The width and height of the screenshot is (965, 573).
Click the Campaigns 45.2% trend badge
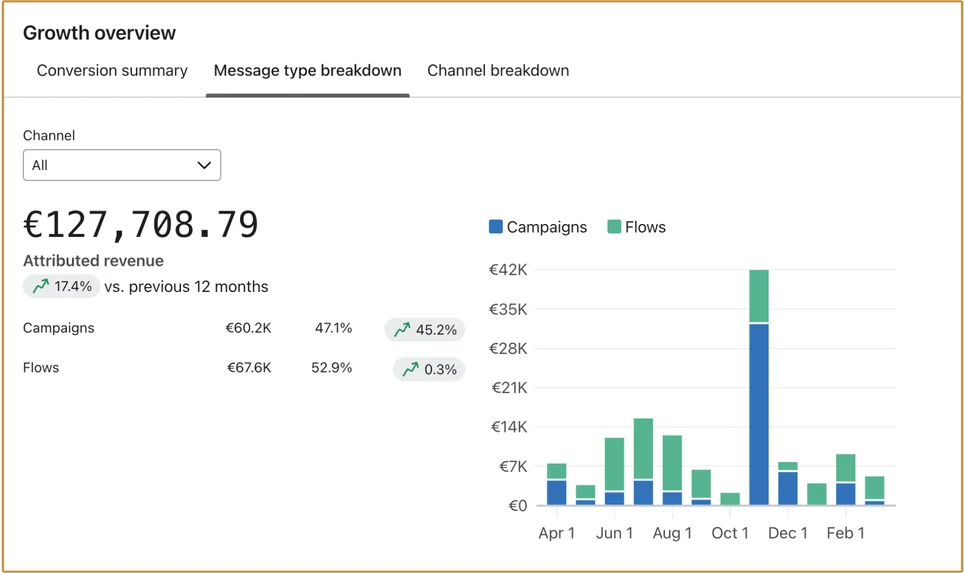425,330
